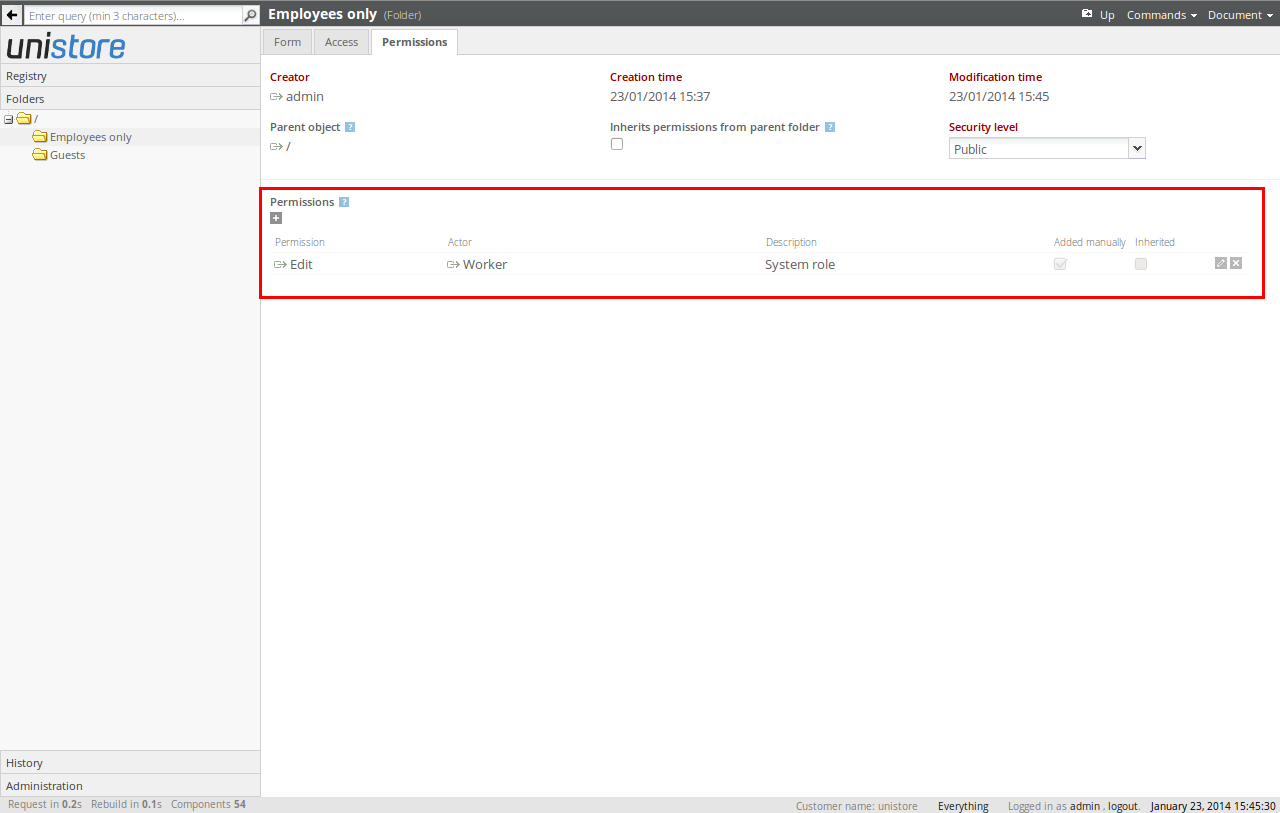1280x813 pixels.
Task: Click the System role description cell
Action: [x=800, y=265]
